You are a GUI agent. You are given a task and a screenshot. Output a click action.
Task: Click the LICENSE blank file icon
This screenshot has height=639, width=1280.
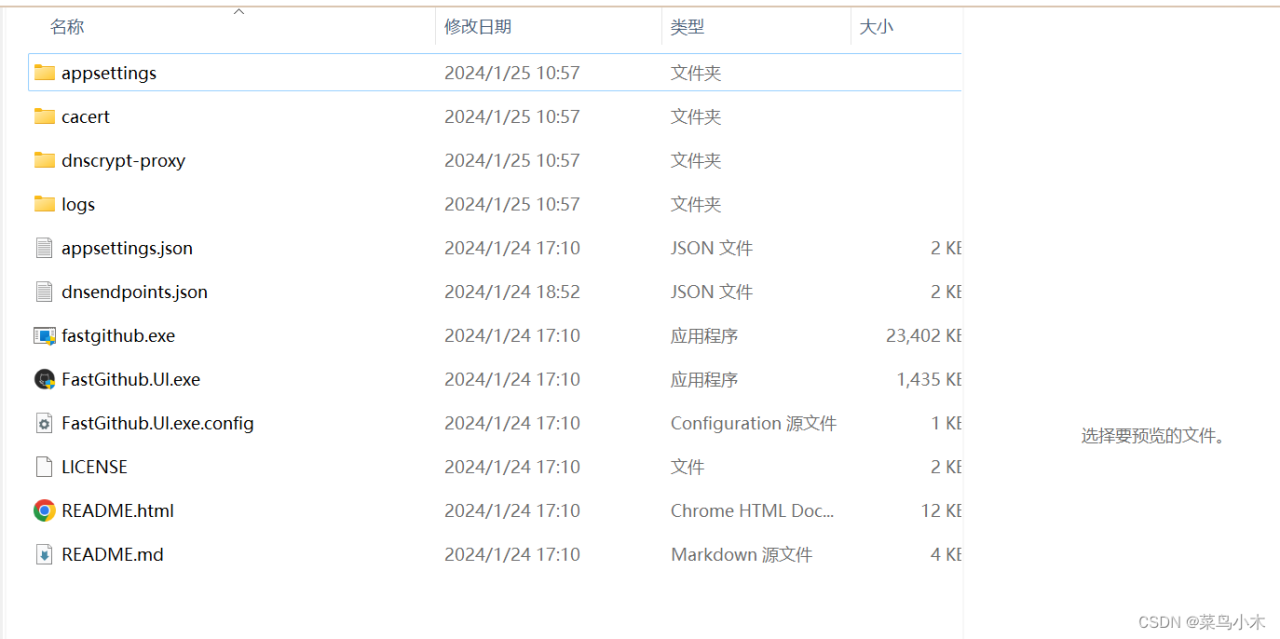(44, 467)
